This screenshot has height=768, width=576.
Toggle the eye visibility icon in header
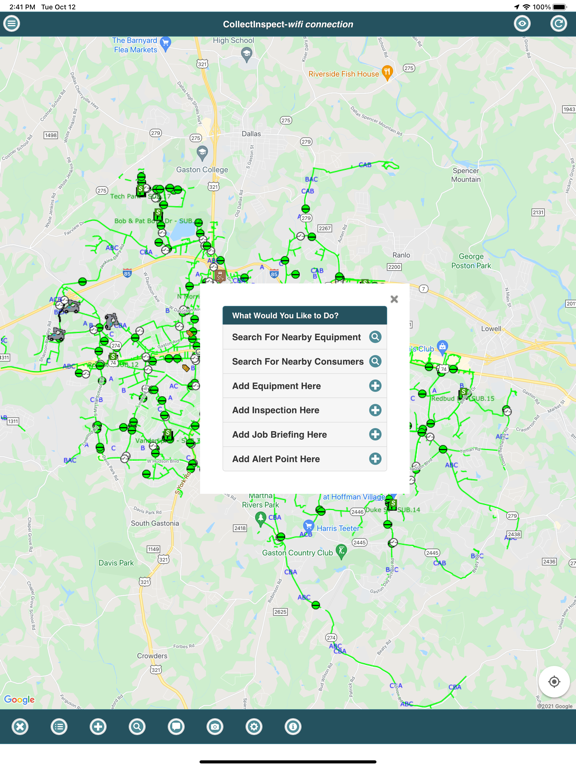coord(522,24)
